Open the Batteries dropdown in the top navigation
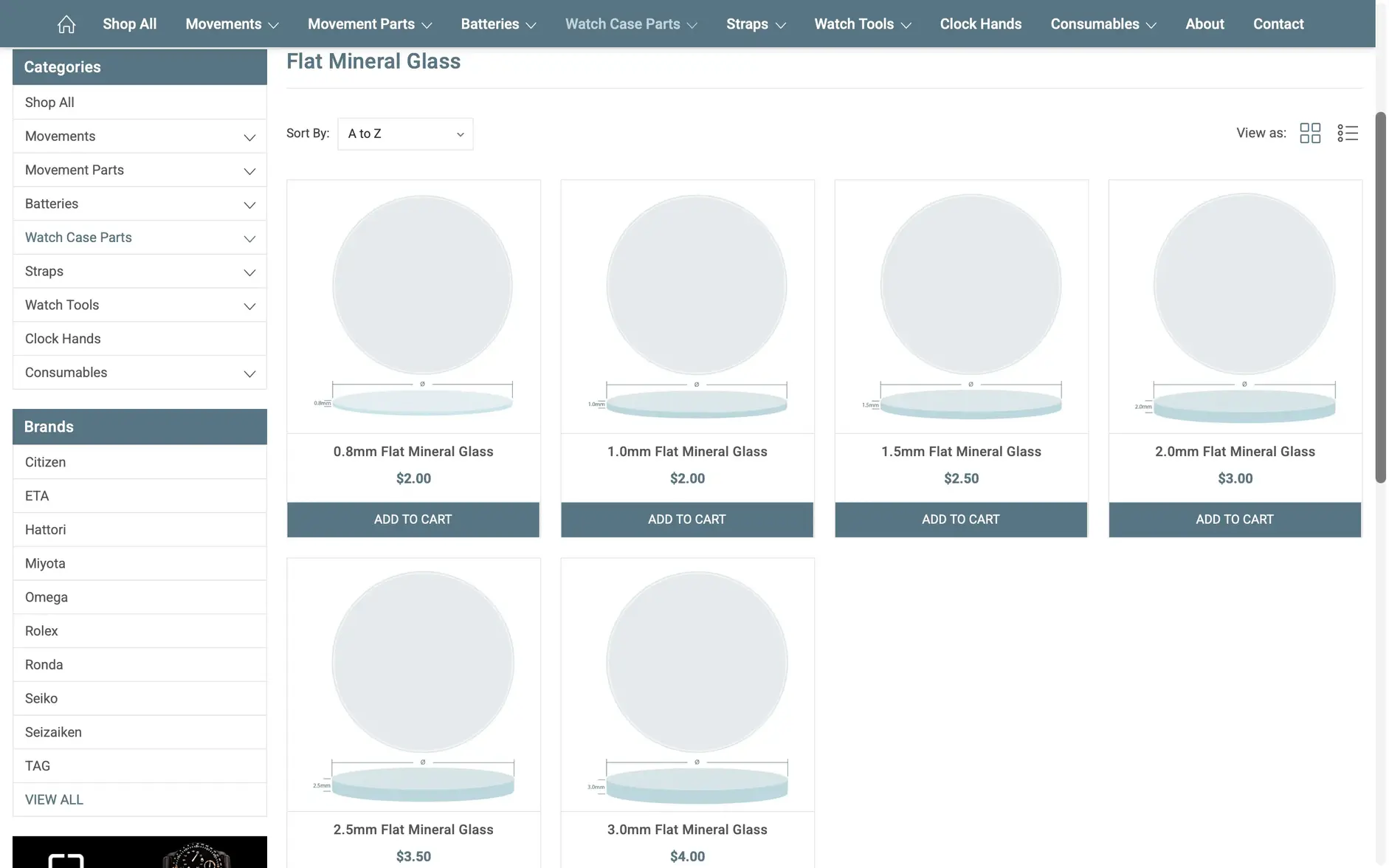Viewport: 1389px width, 868px height. (x=498, y=23)
